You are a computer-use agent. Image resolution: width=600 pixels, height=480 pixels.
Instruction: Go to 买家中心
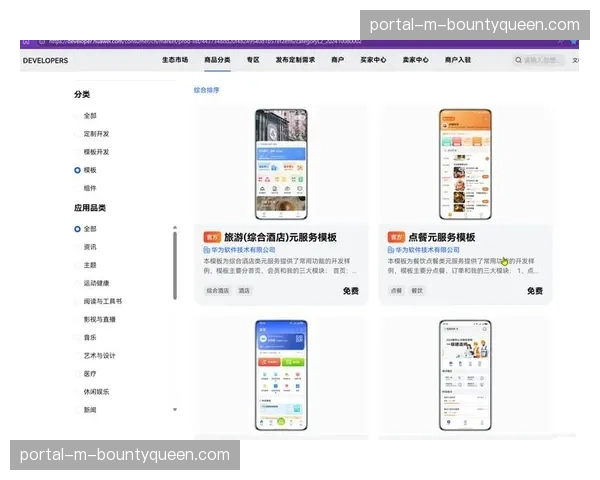[x=373, y=60]
